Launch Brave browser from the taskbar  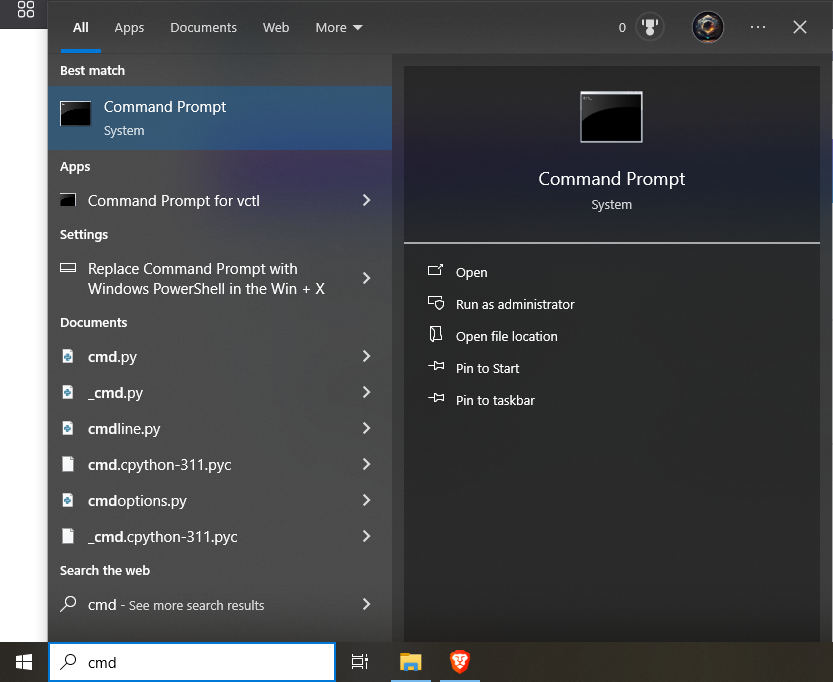pos(459,661)
